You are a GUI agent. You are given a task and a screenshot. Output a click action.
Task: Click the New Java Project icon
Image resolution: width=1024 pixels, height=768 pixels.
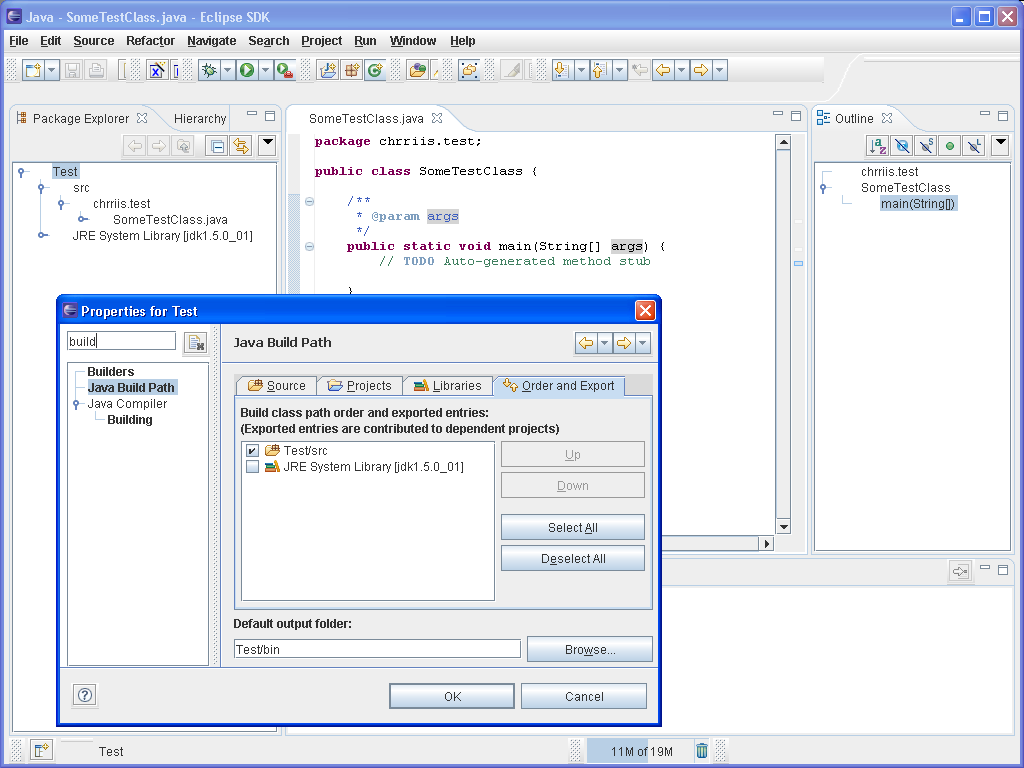point(327,70)
